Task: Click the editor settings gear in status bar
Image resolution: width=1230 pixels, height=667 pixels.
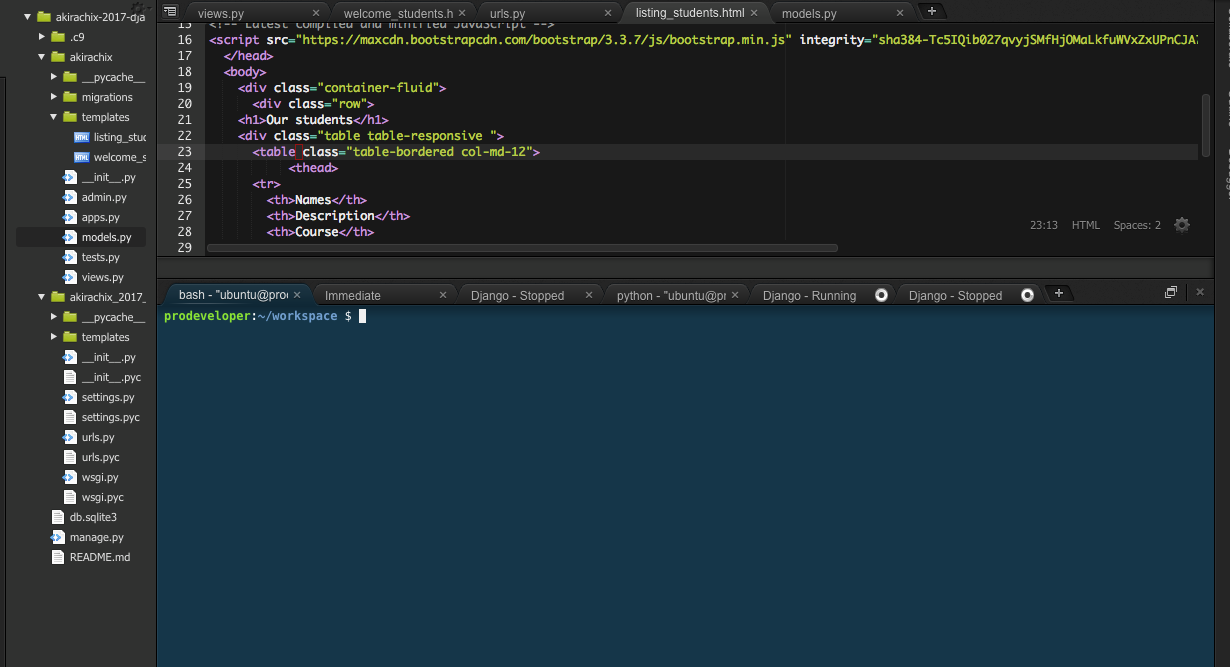Action: pos(1182,225)
